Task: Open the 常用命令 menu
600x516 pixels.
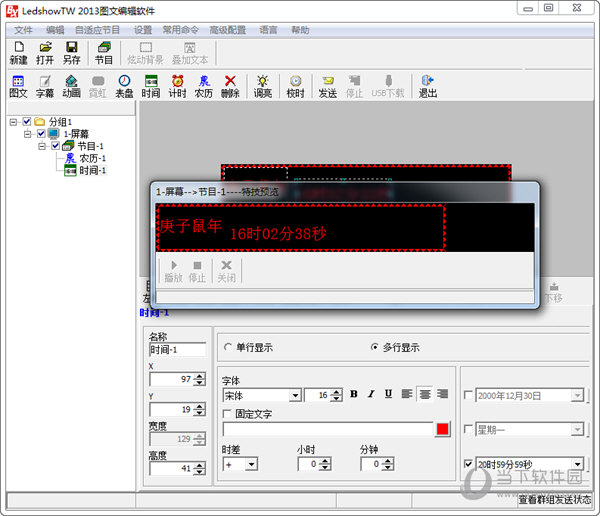Action: pos(181,30)
